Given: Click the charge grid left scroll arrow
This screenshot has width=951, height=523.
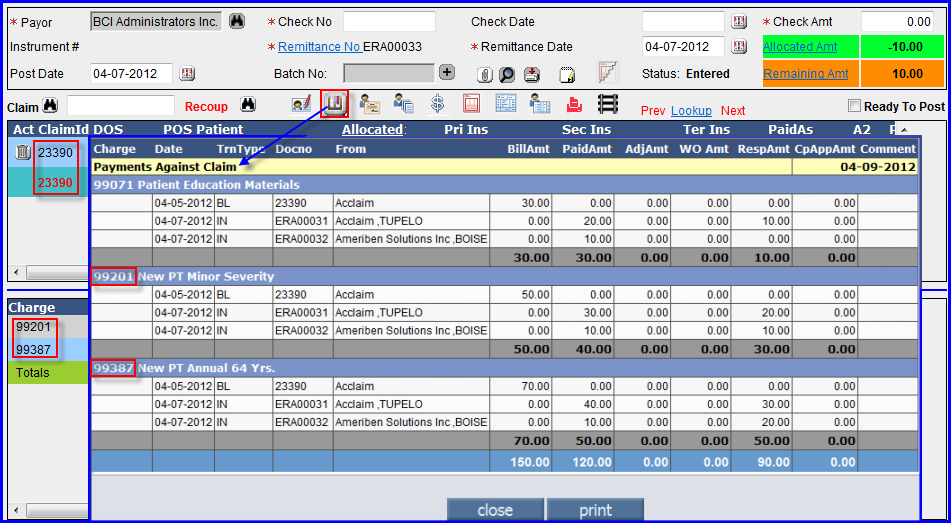Looking at the screenshot, I should click(16, 511).
